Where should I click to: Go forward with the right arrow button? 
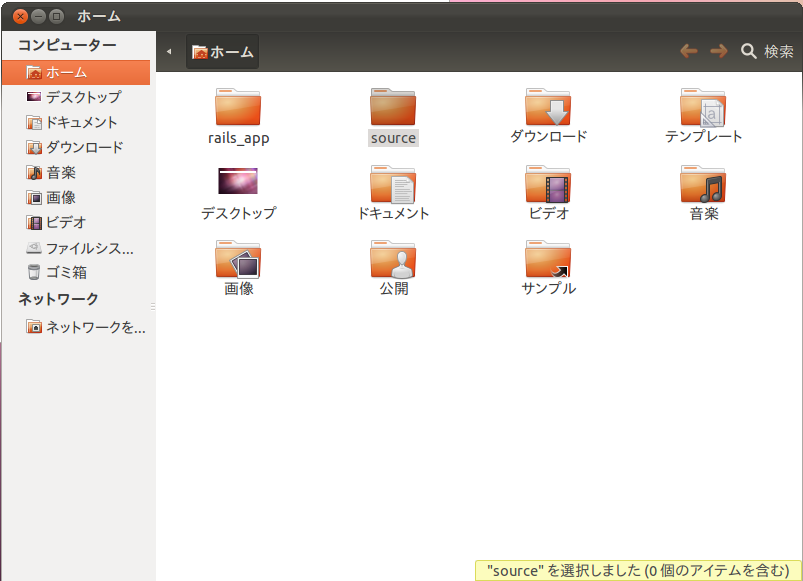[x=719, y=51]
